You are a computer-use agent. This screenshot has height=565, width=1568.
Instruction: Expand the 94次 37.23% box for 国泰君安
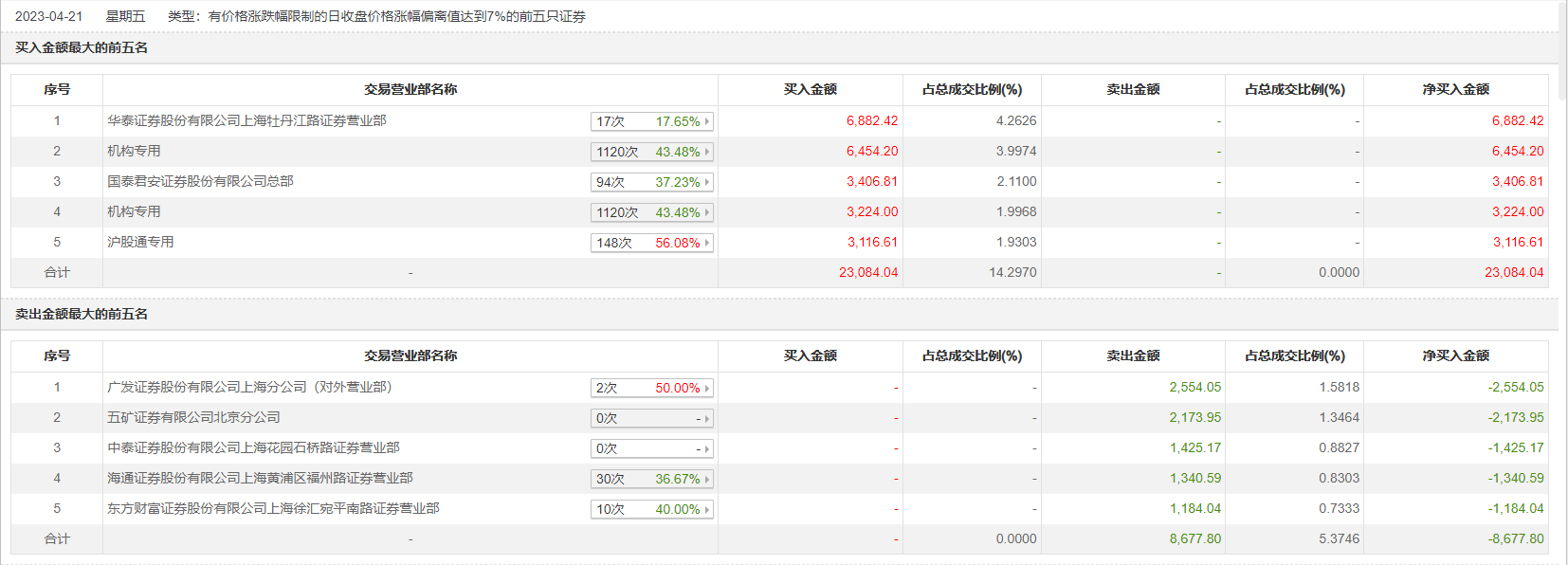[x=651, y=182]
